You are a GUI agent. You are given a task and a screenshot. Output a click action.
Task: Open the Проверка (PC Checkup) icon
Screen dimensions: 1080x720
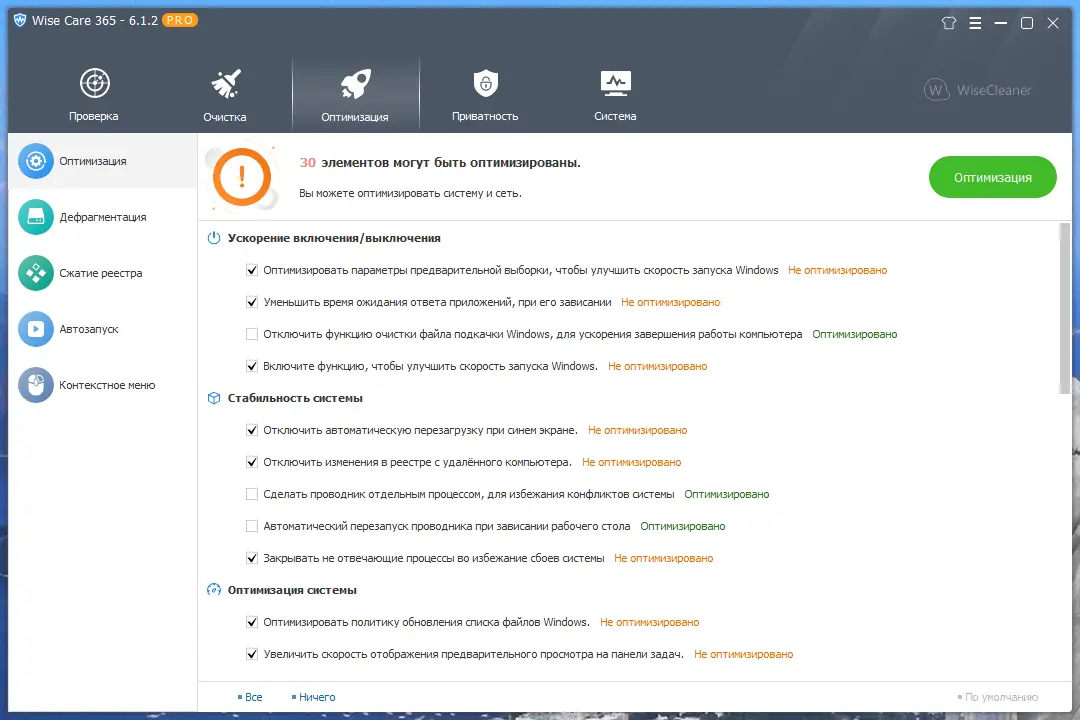click(94, 83)
